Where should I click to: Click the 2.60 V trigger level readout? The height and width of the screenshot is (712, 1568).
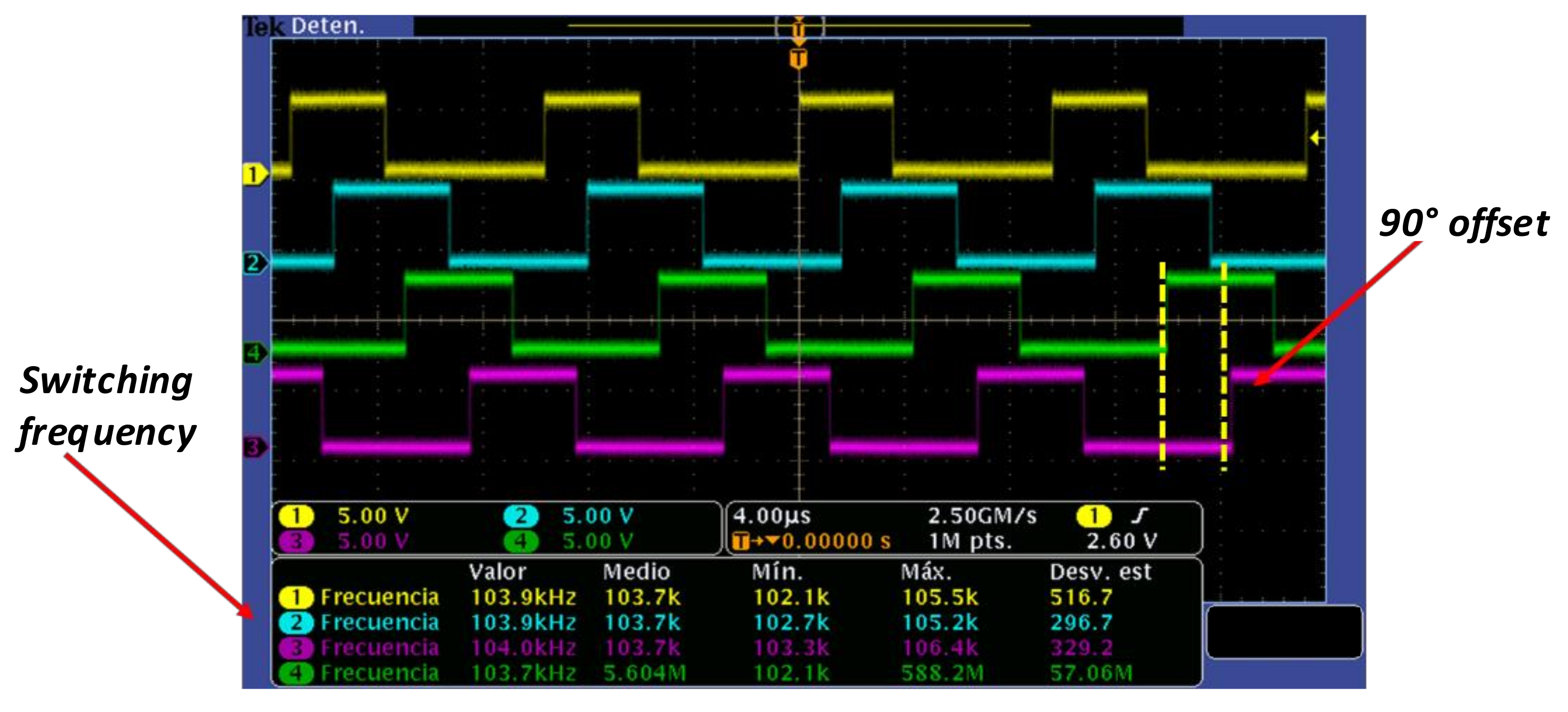1121,541
